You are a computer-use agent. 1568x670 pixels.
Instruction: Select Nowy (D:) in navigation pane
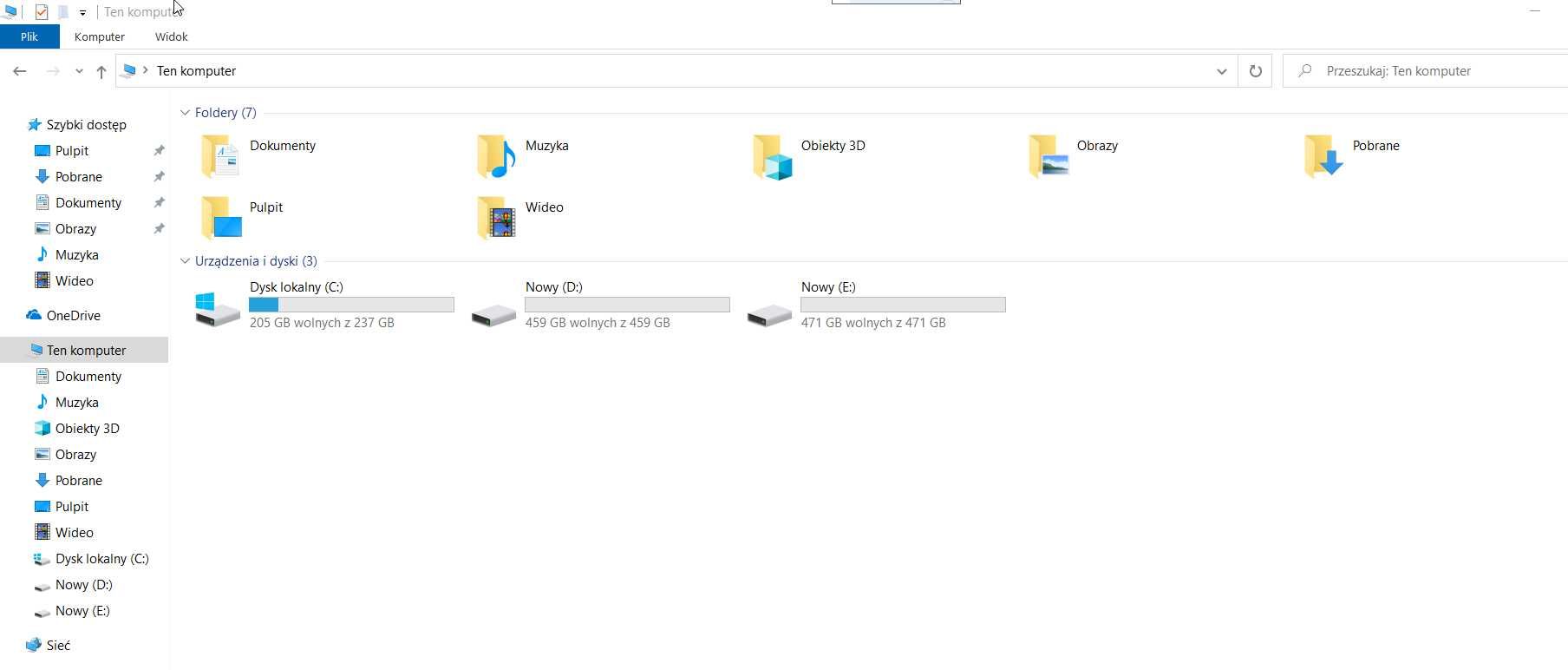[x=84, y=584]
